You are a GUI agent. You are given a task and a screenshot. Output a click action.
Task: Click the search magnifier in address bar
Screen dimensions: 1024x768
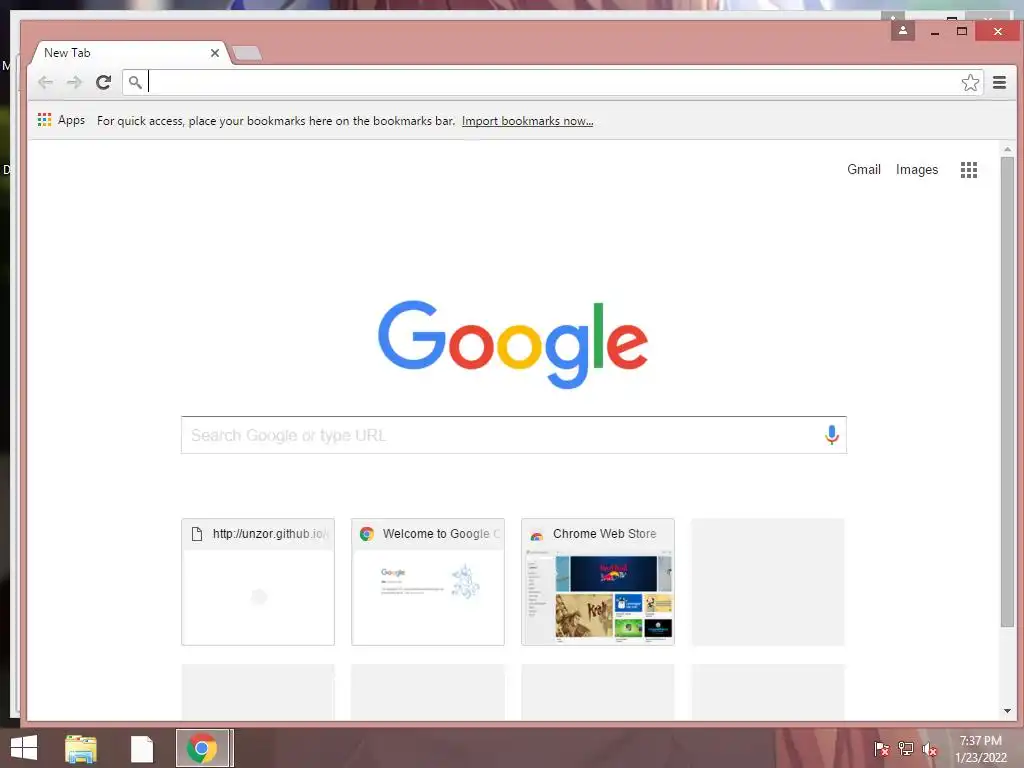[135, 82]
